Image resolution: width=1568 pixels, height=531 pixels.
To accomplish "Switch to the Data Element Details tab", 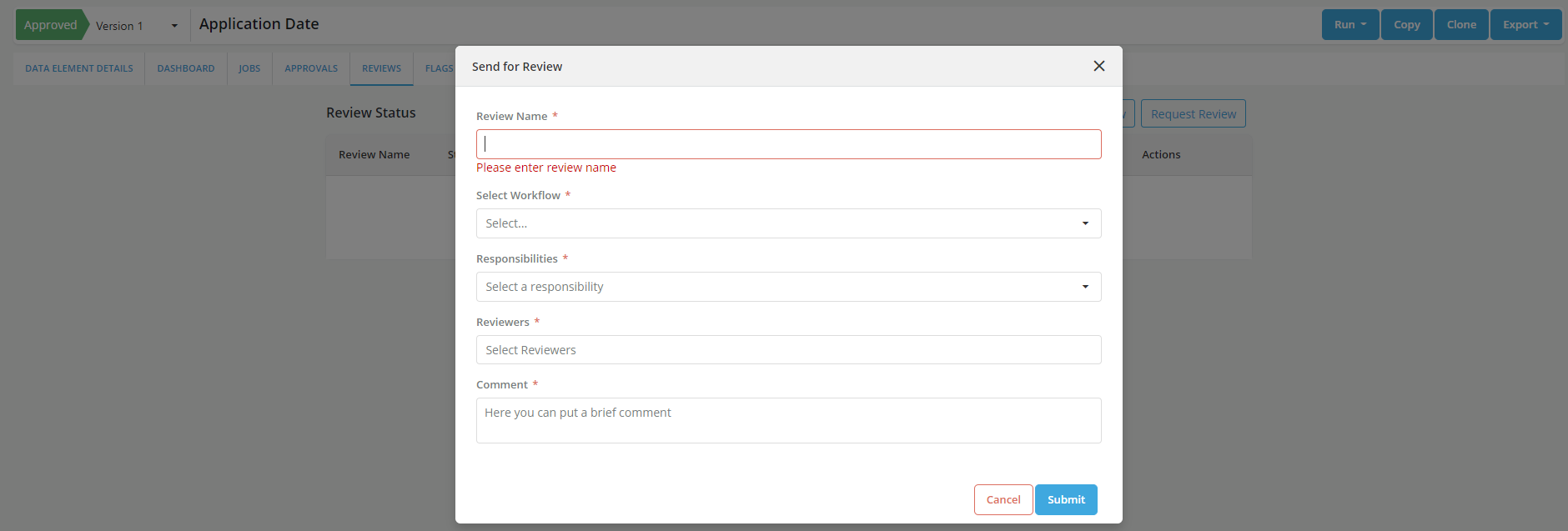I will (79, 68).
